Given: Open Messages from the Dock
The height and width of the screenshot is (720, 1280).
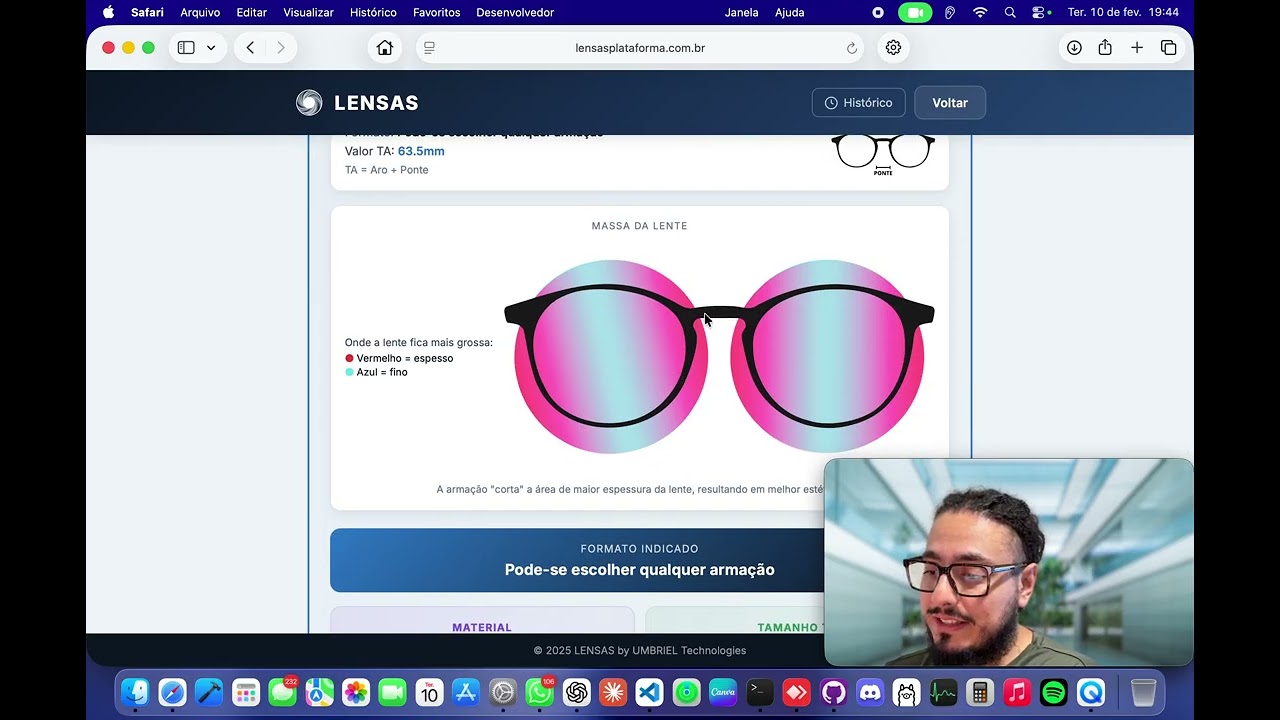Looking at the screenshot, I should pos(283,692).
